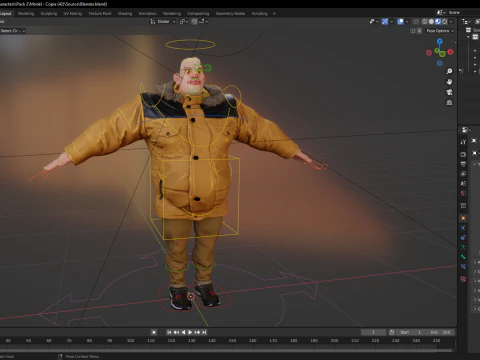Toggle X-ray view mode
Screen dimensions: 480x360
(416, 22)
